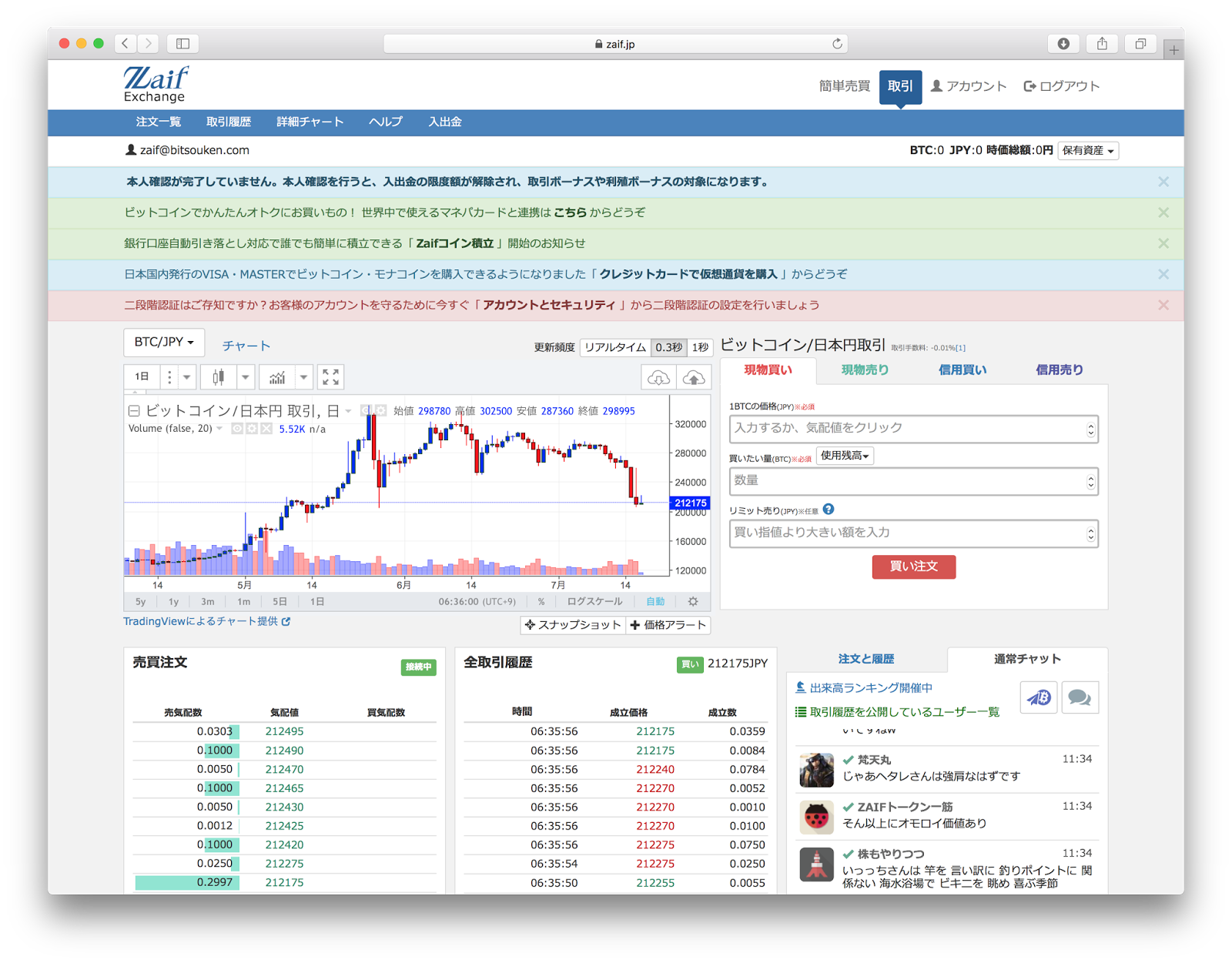Open 注文一覧 in the blue navigation bar
Screen dimensions: 1232x963
point(159,122)
